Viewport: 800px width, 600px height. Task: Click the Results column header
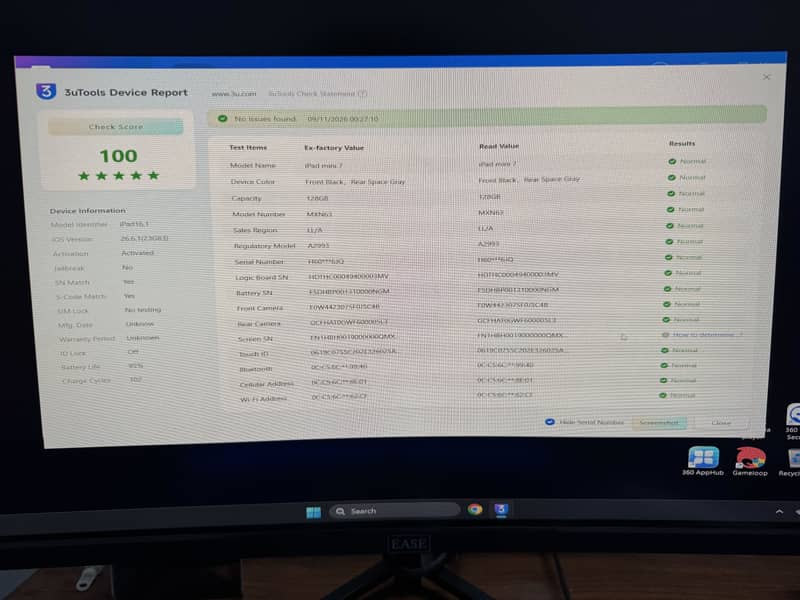point(682,143)
